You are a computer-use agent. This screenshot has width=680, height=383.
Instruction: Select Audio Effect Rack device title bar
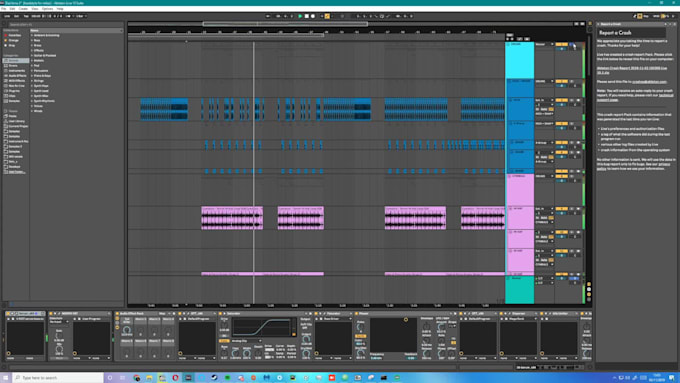tap(145, 313)
